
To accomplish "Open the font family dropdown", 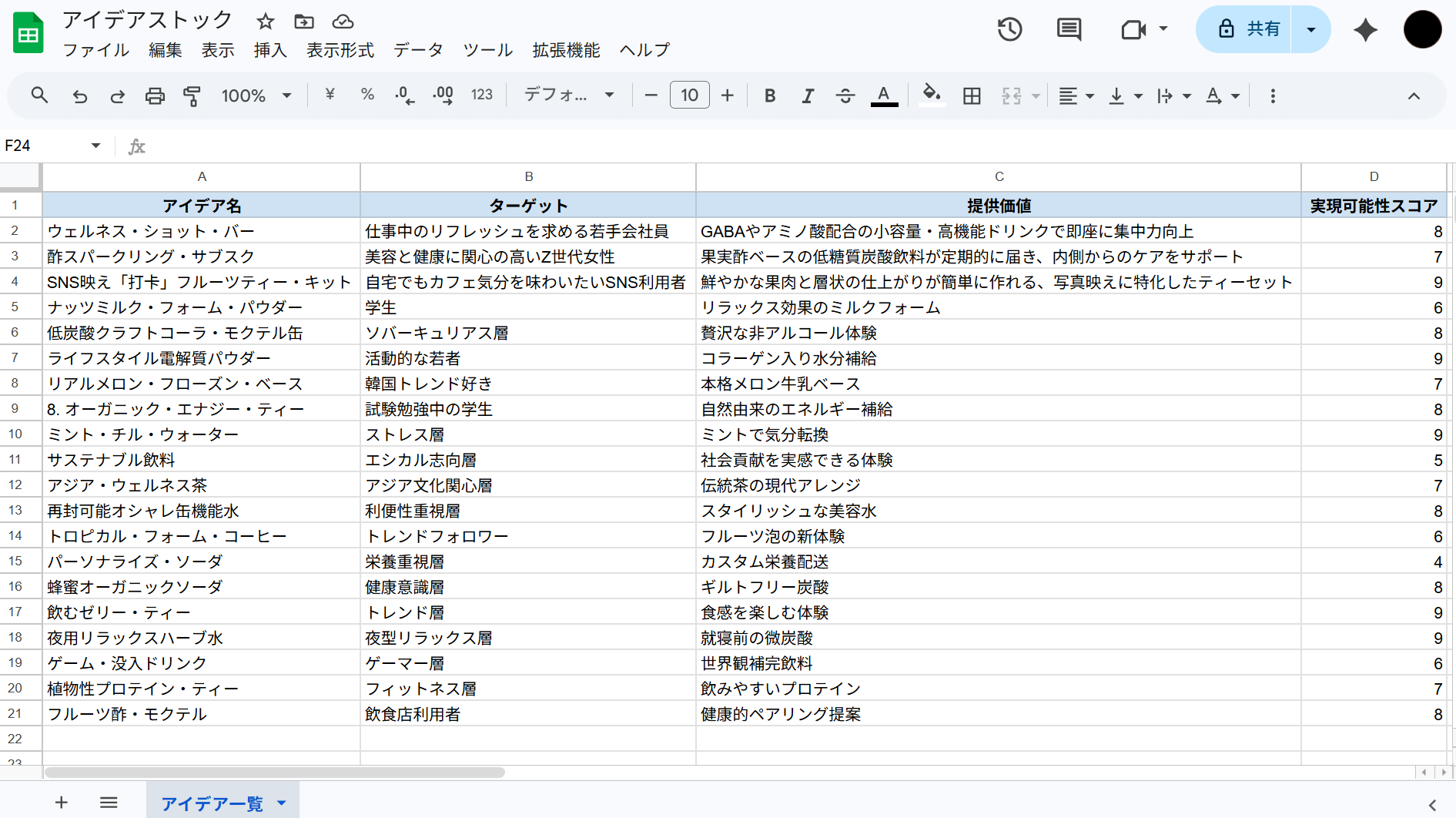I will point(569,96).
